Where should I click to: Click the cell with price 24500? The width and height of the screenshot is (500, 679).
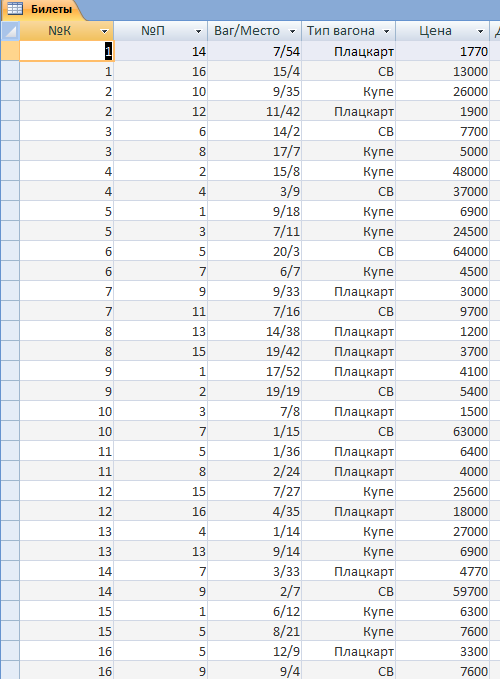tap(442, 231)
